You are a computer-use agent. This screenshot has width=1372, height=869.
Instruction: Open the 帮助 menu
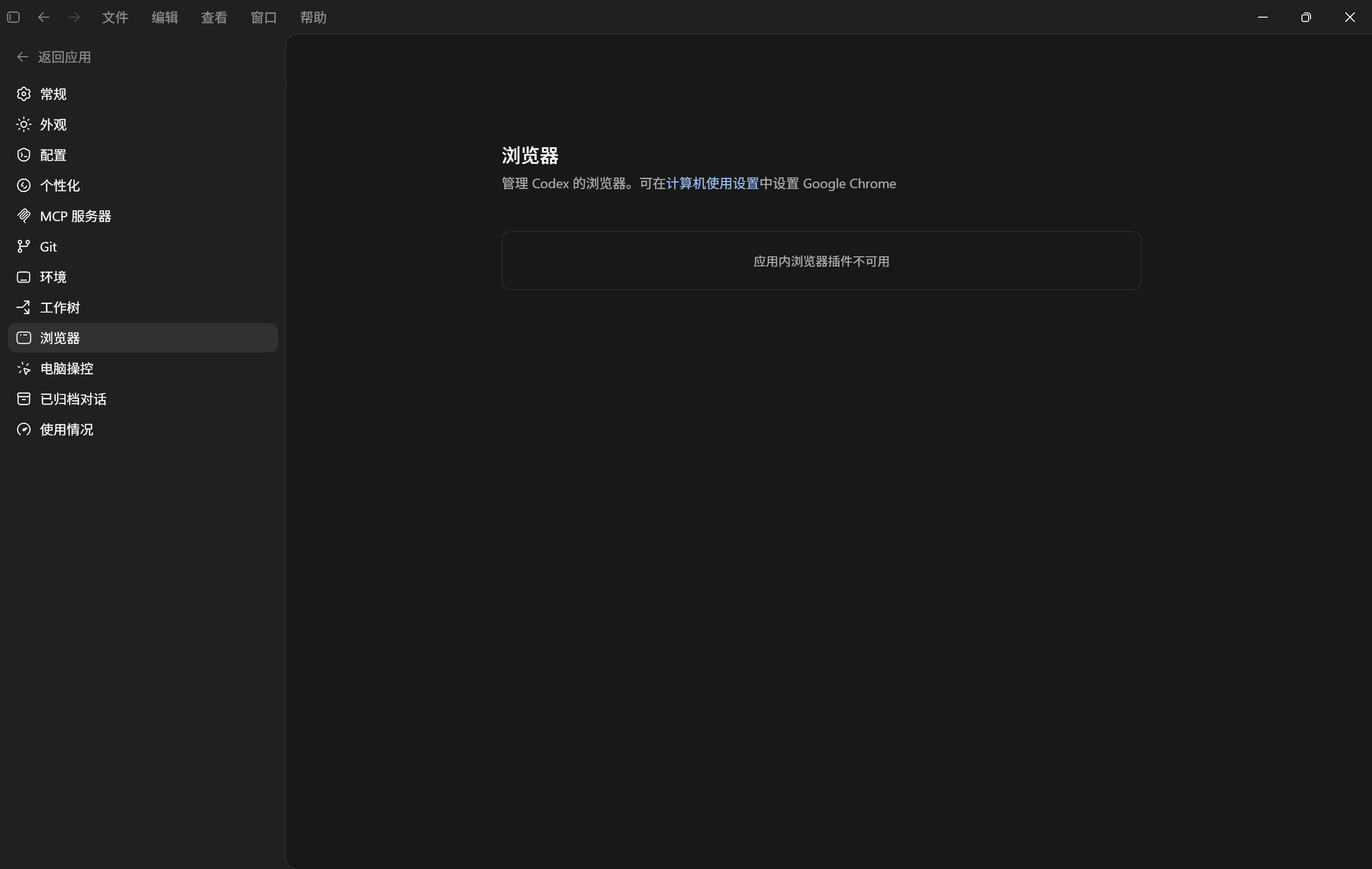[x=313, y=17]
